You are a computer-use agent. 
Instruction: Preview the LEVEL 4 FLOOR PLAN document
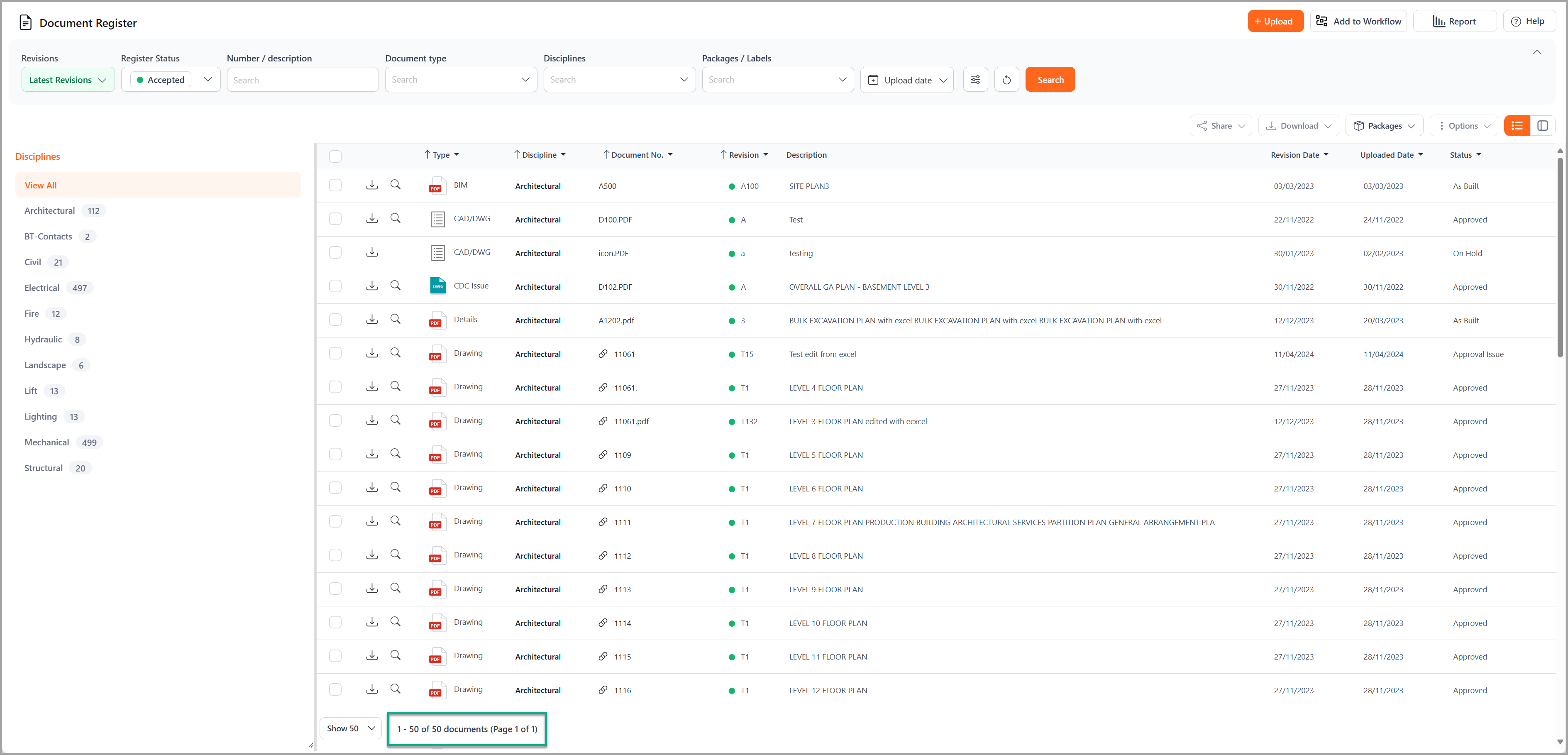(x=395, y=386)
